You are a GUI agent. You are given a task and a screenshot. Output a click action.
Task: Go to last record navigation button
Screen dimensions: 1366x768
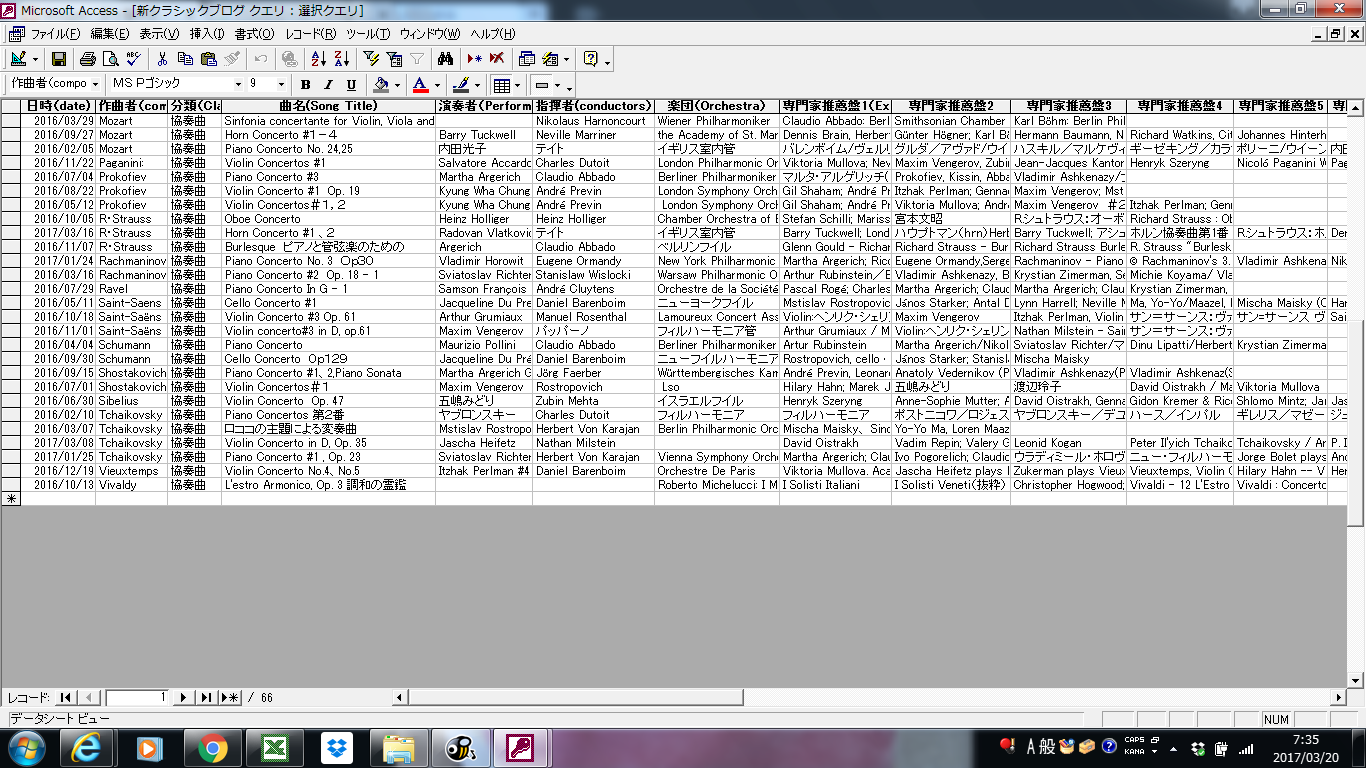point(206,697)
